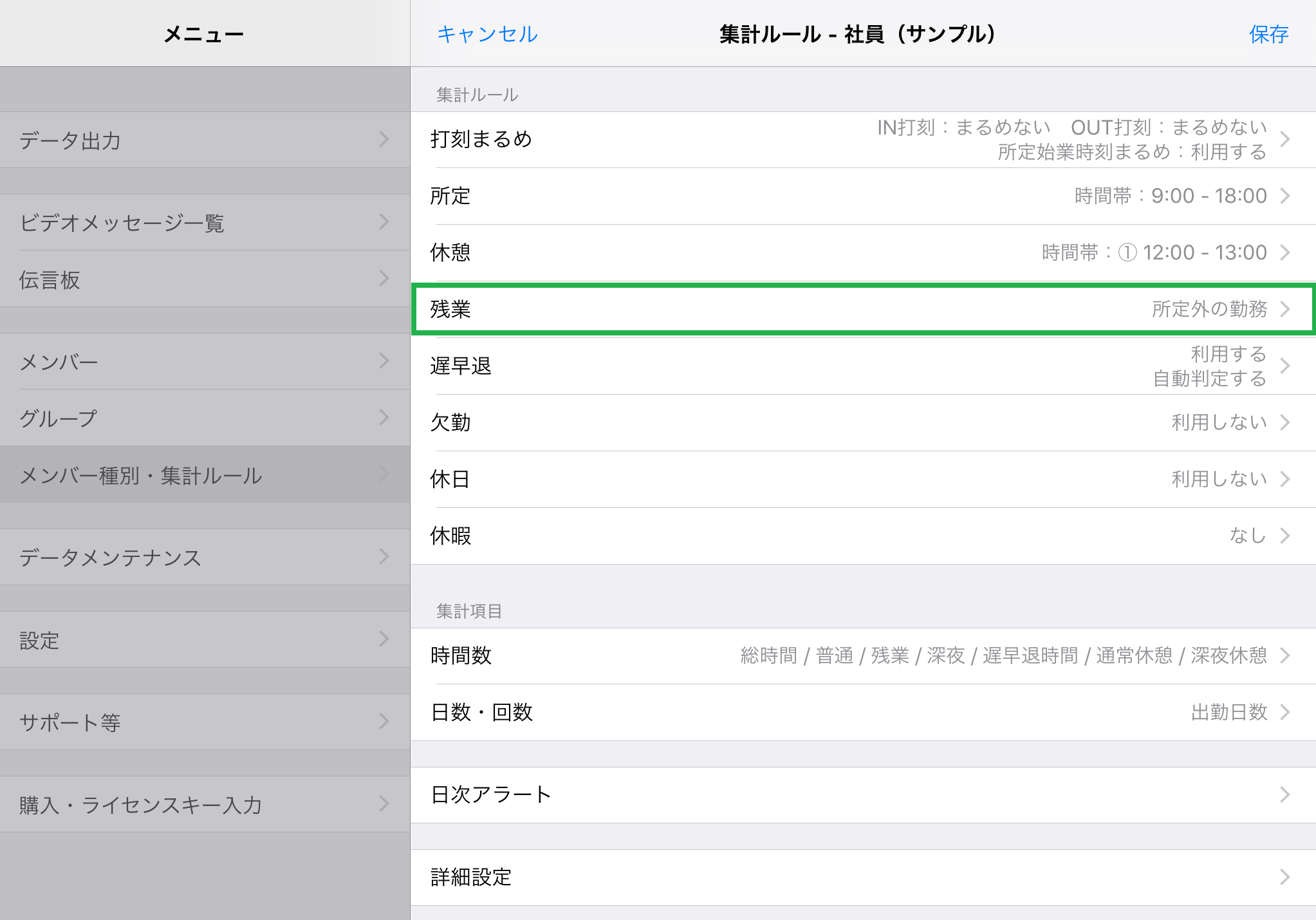Open ビデオメッセージ一覧 in the menu
This screenshot has width=1316, height=920.
205,222
